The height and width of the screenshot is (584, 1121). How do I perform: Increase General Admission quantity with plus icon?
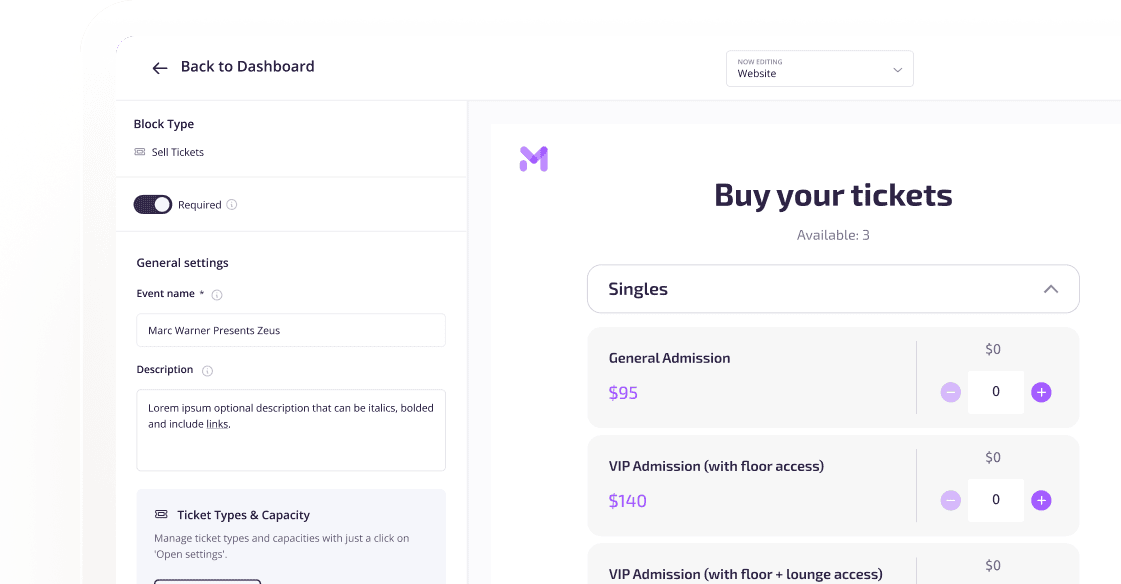click(1041, 392)
